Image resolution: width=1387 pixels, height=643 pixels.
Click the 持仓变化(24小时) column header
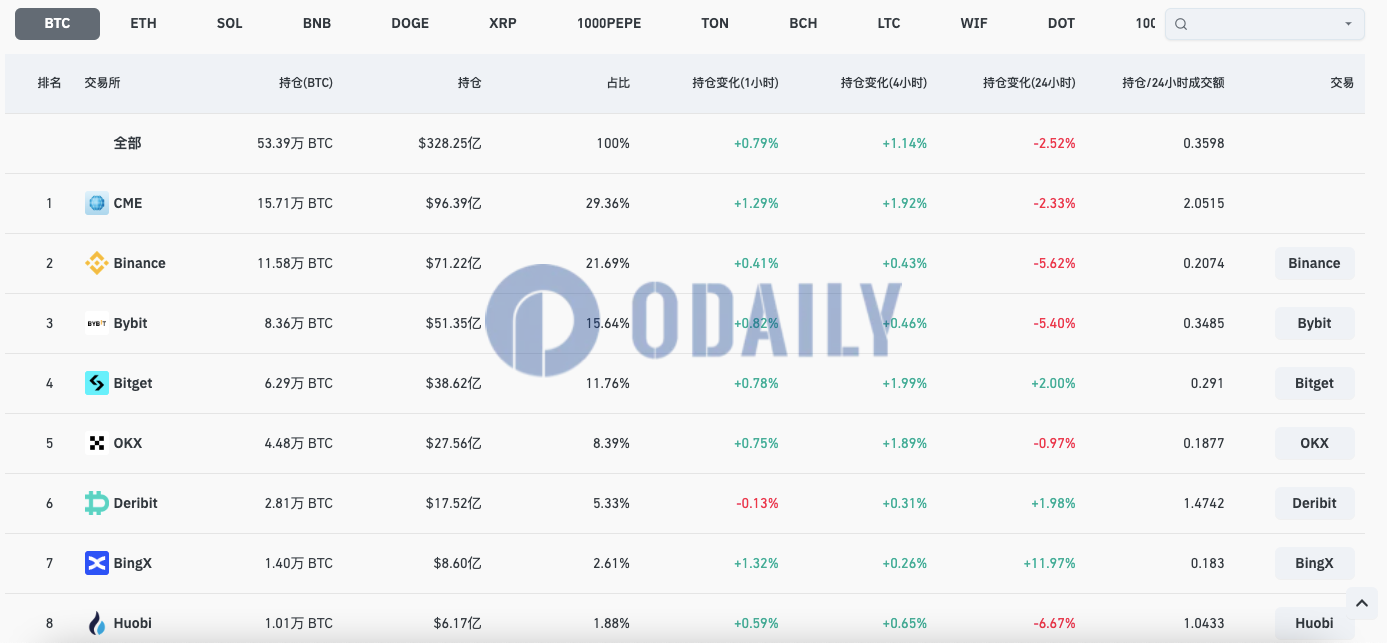click(x=1029, y=83)
